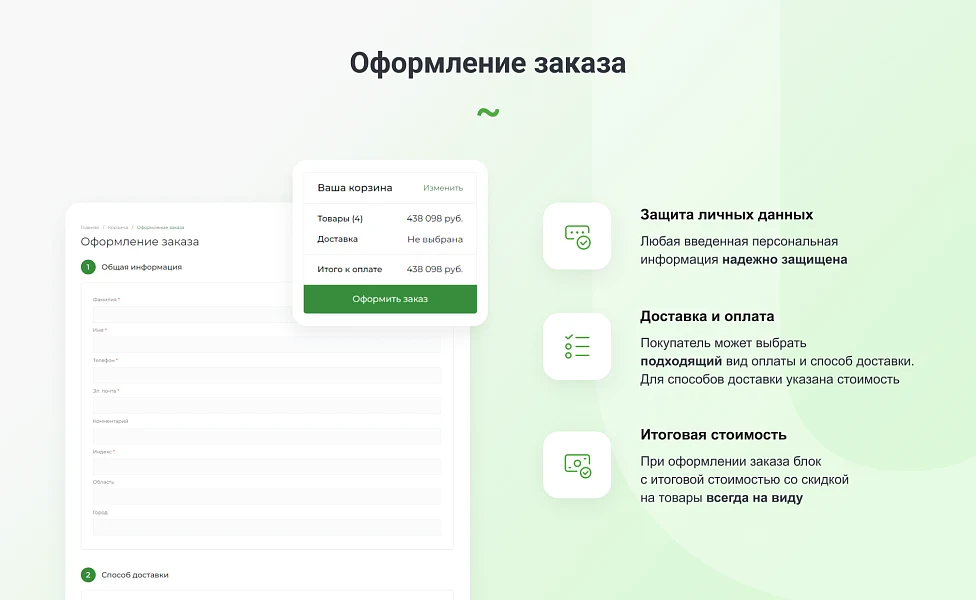Click the Общая информация section title
This screenshot has height=600, width=976.
(142, 267)
